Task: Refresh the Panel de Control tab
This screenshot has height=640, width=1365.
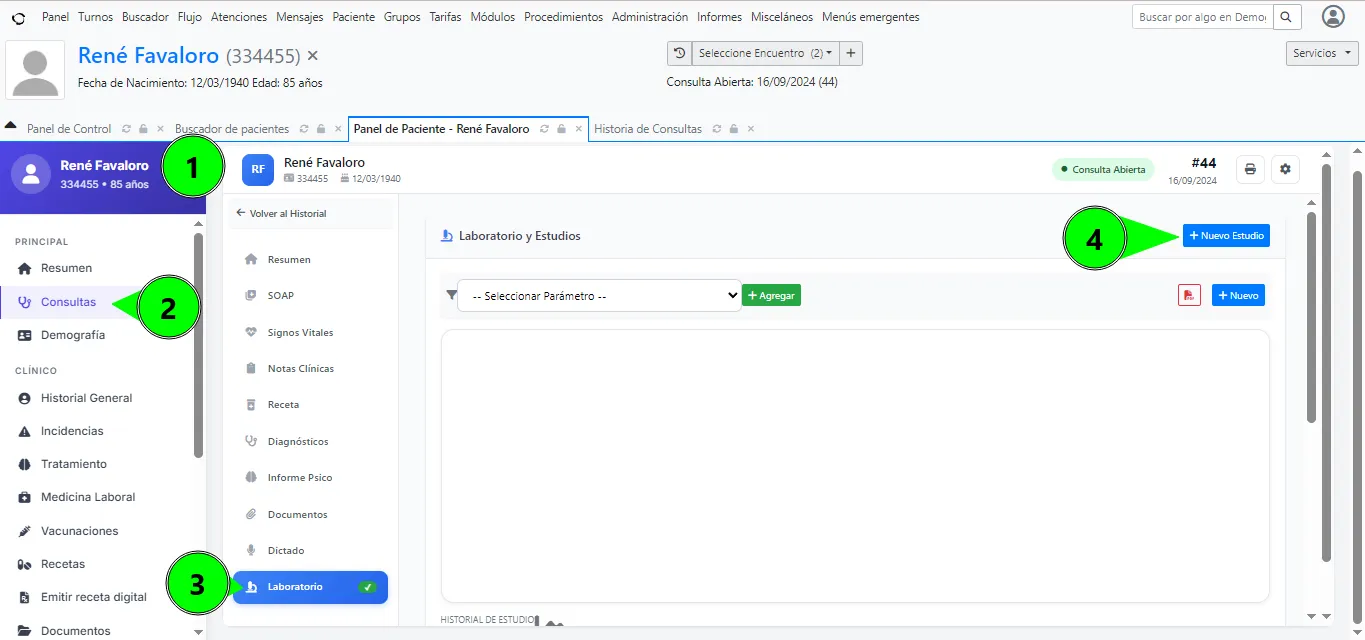Action: tap(126, 129)
